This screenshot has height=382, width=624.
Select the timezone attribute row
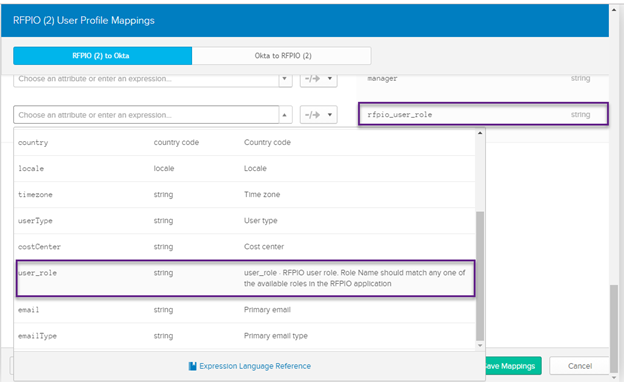tap(245, 195)
